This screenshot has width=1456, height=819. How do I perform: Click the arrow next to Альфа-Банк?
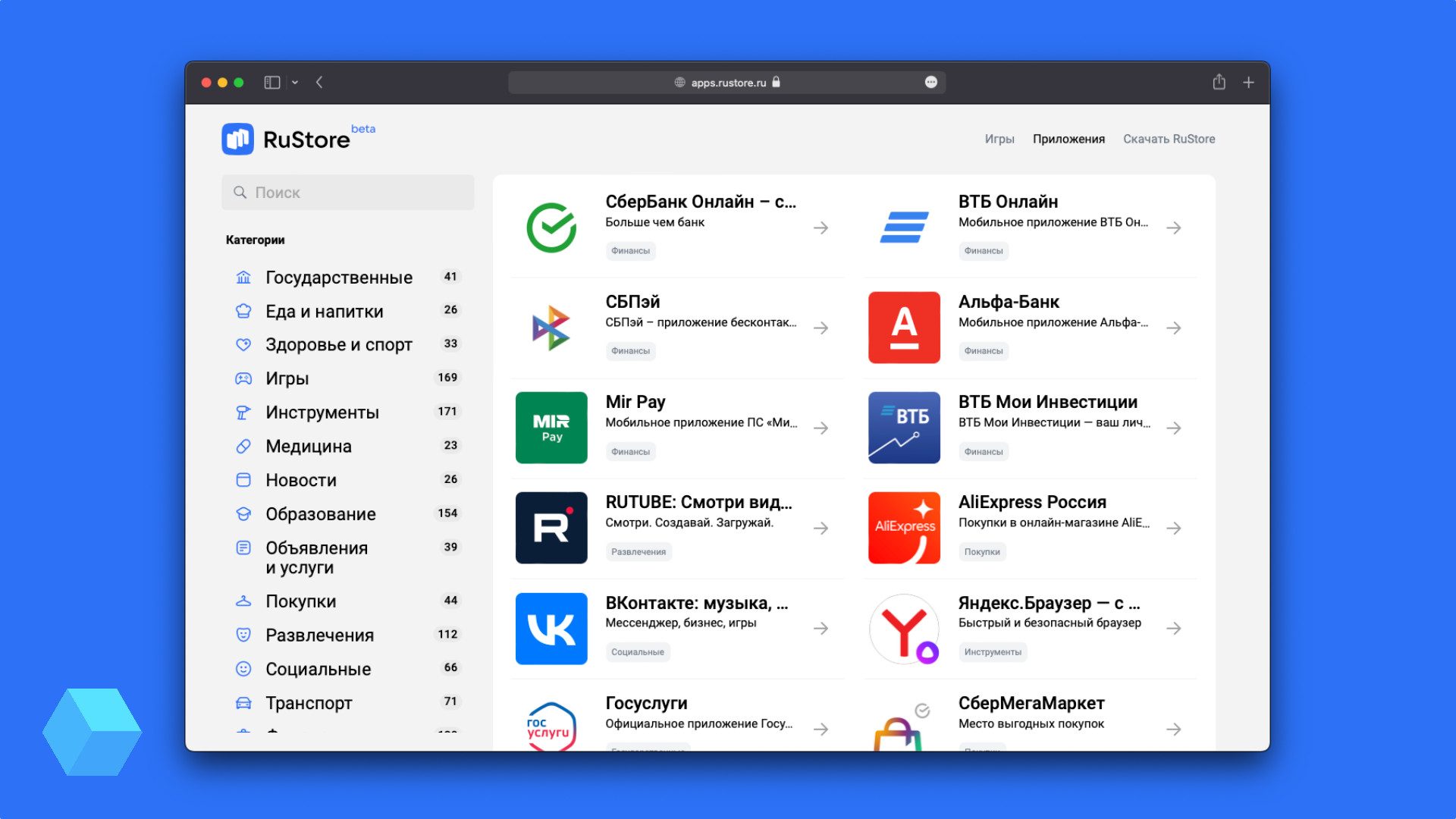(x=1174, y=328)
